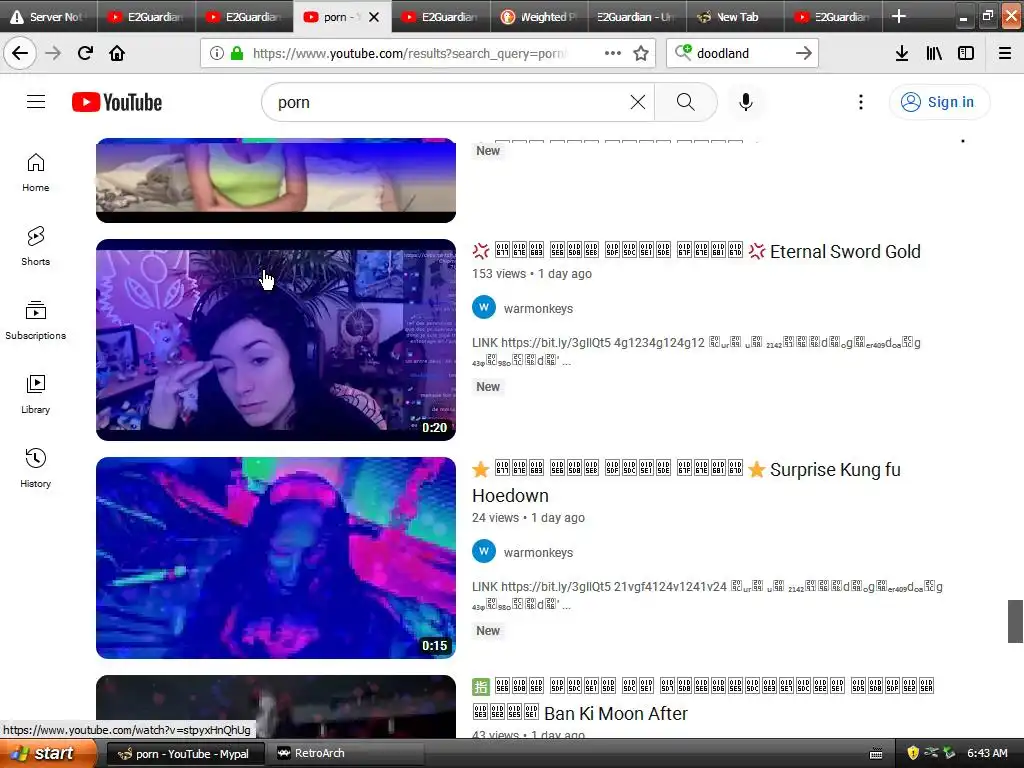Bookmark this page with the star

[641, 53]
